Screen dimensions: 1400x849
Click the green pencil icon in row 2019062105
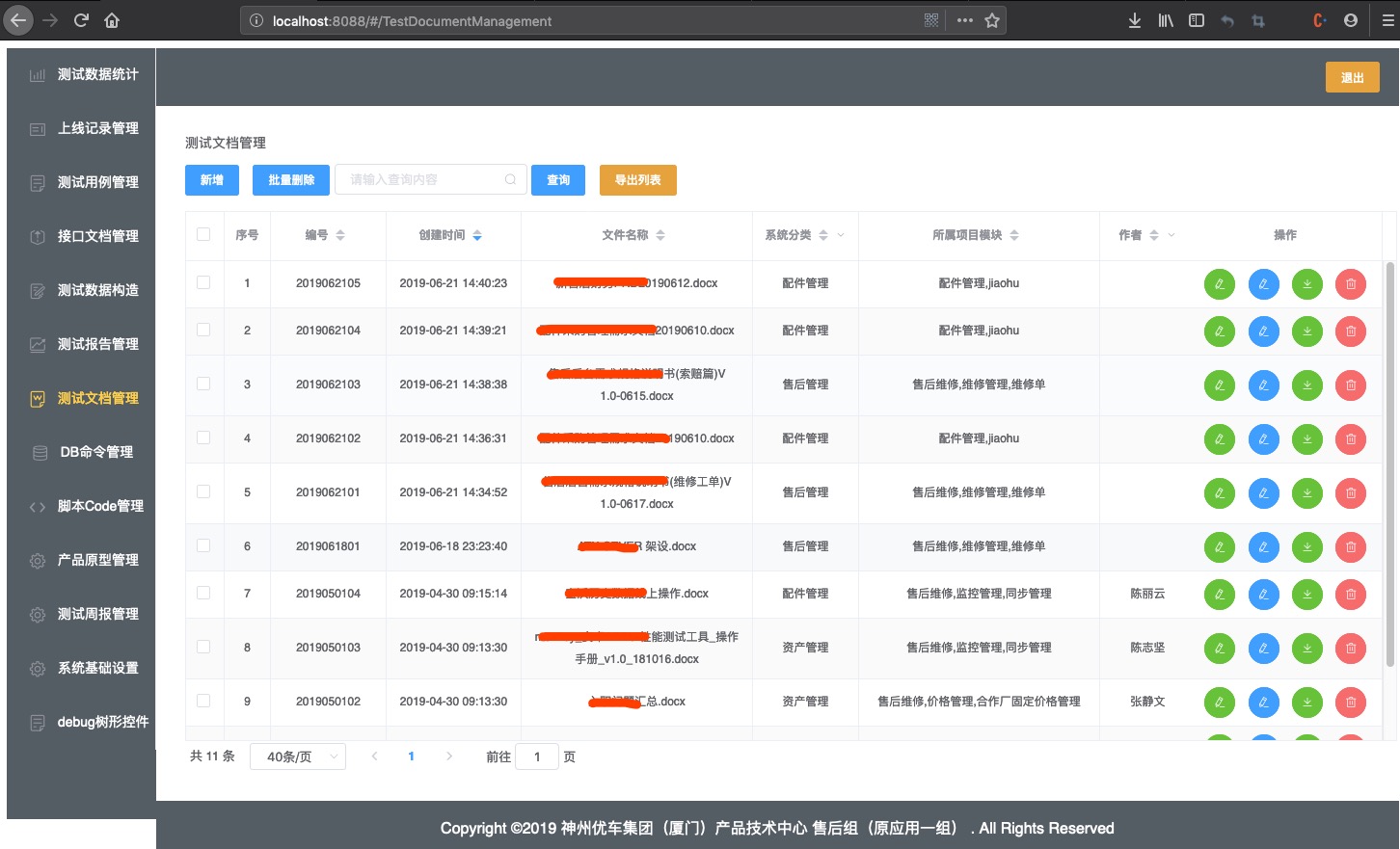(x=1220, y=284)
